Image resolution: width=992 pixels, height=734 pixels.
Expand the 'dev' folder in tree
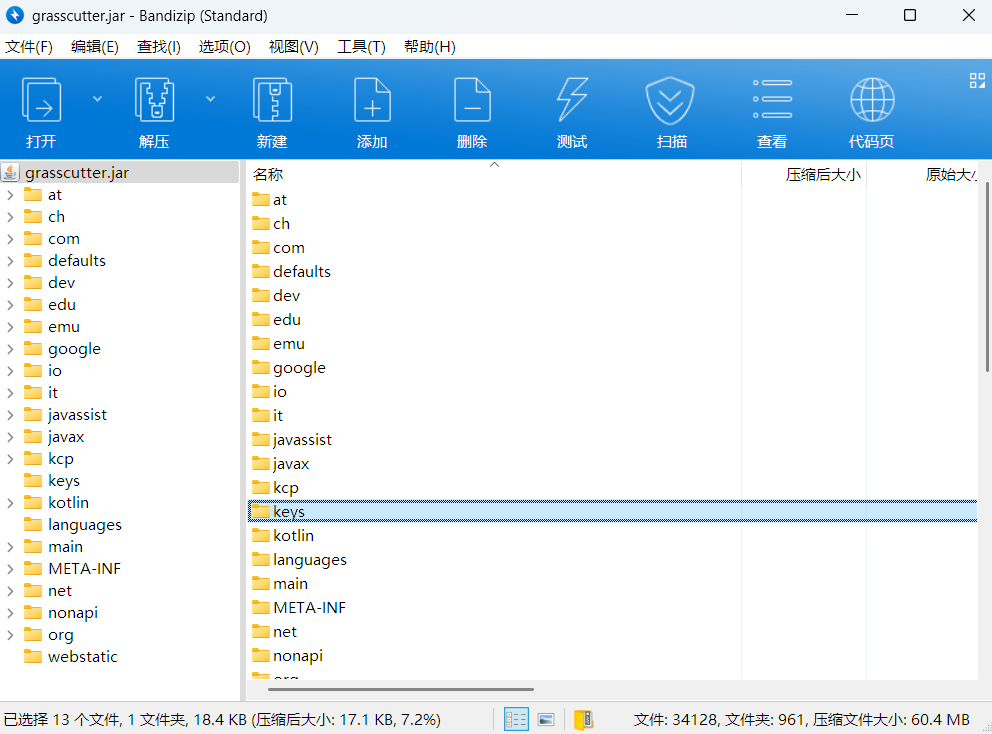point(10,283)
